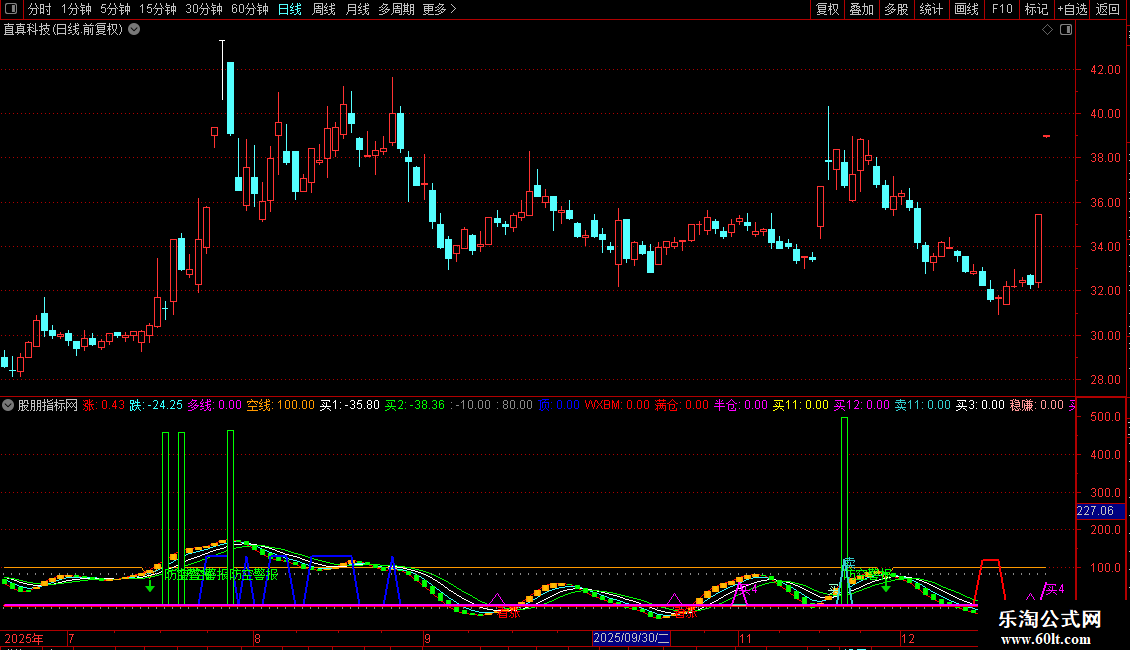Toggle 叠加 overlay on the chart
The width and height of the screenshot is (1130, 650).
tap(861, 9)
